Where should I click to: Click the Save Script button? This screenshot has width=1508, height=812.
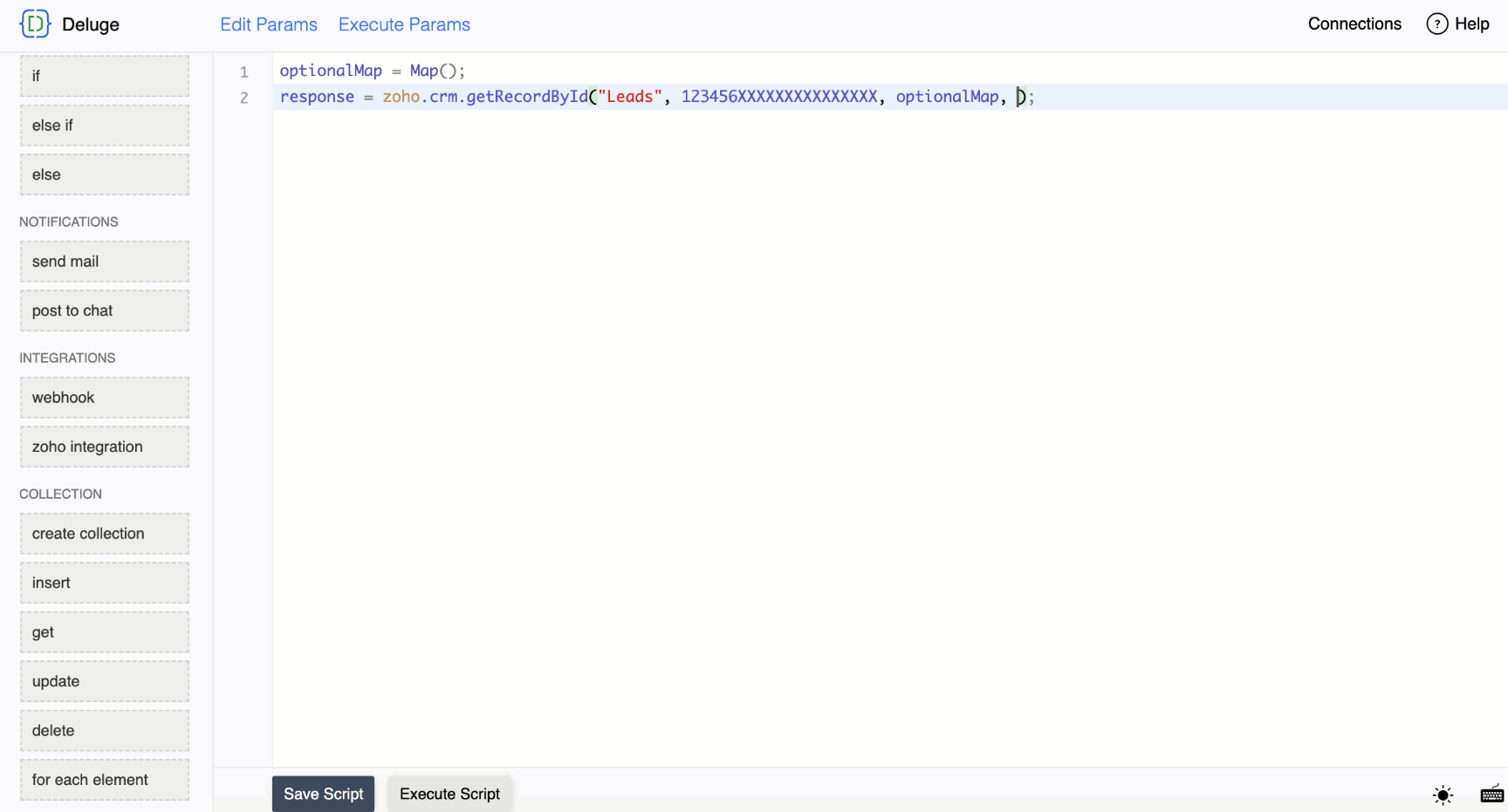[323, 794]
